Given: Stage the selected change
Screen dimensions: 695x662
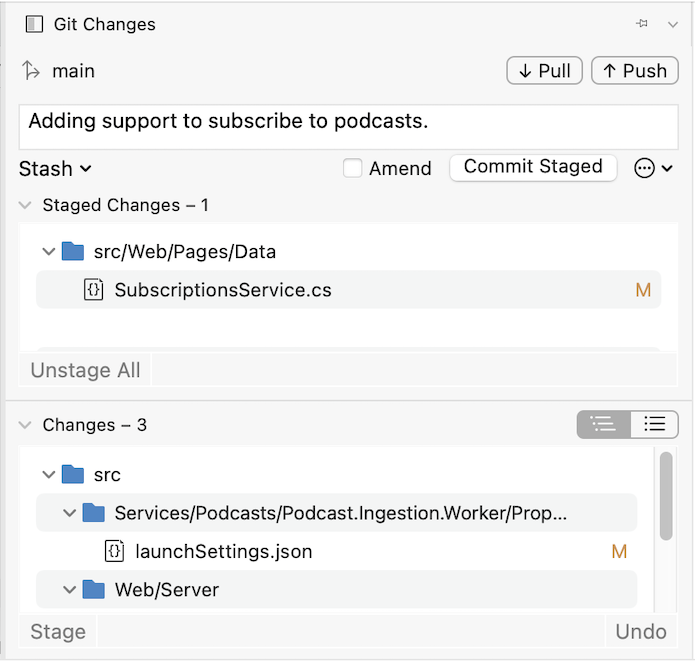Looking at the screenshot, I should point(58,631).
